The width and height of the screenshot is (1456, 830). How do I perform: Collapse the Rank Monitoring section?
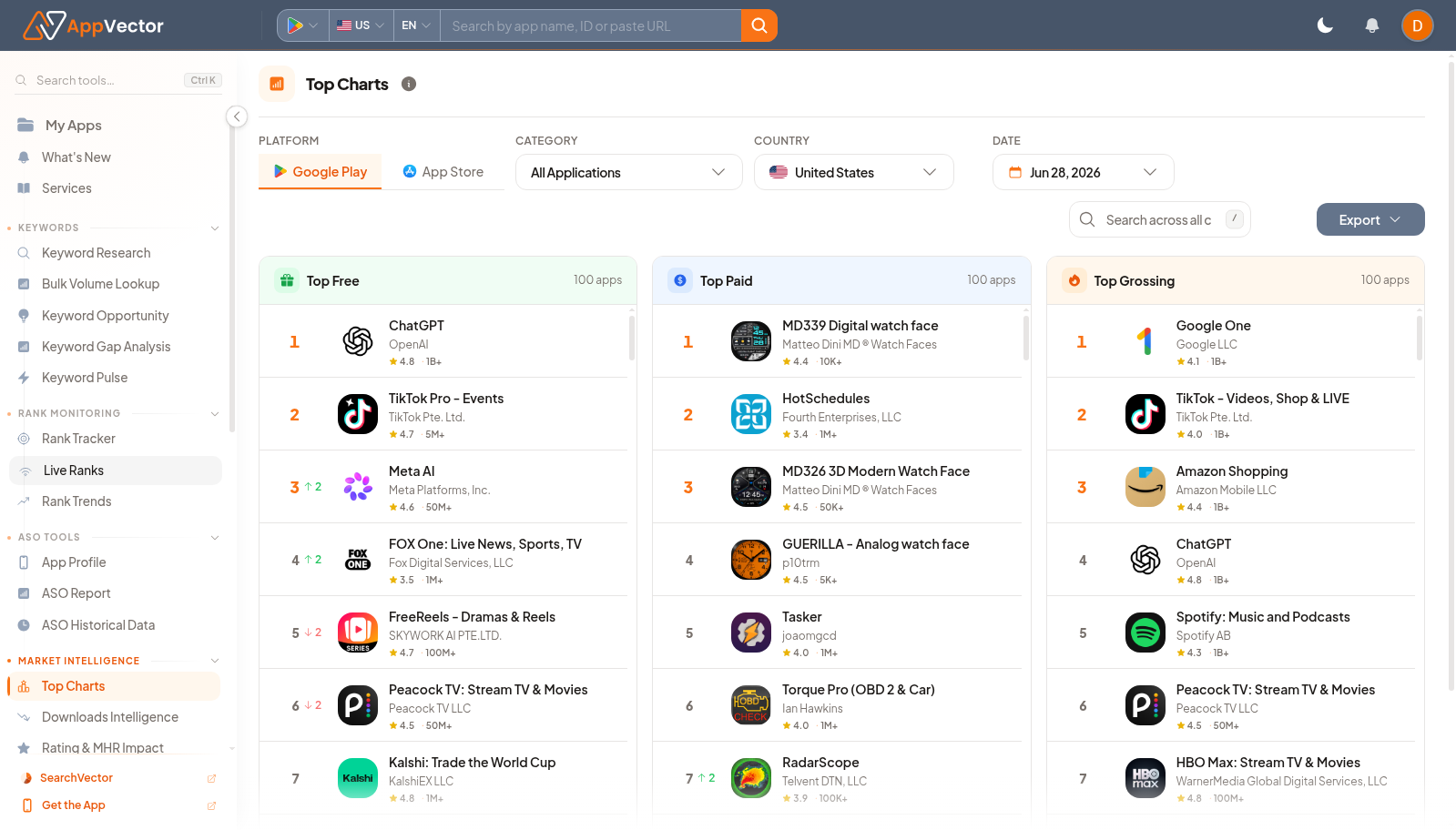click(x=215, y=413)
